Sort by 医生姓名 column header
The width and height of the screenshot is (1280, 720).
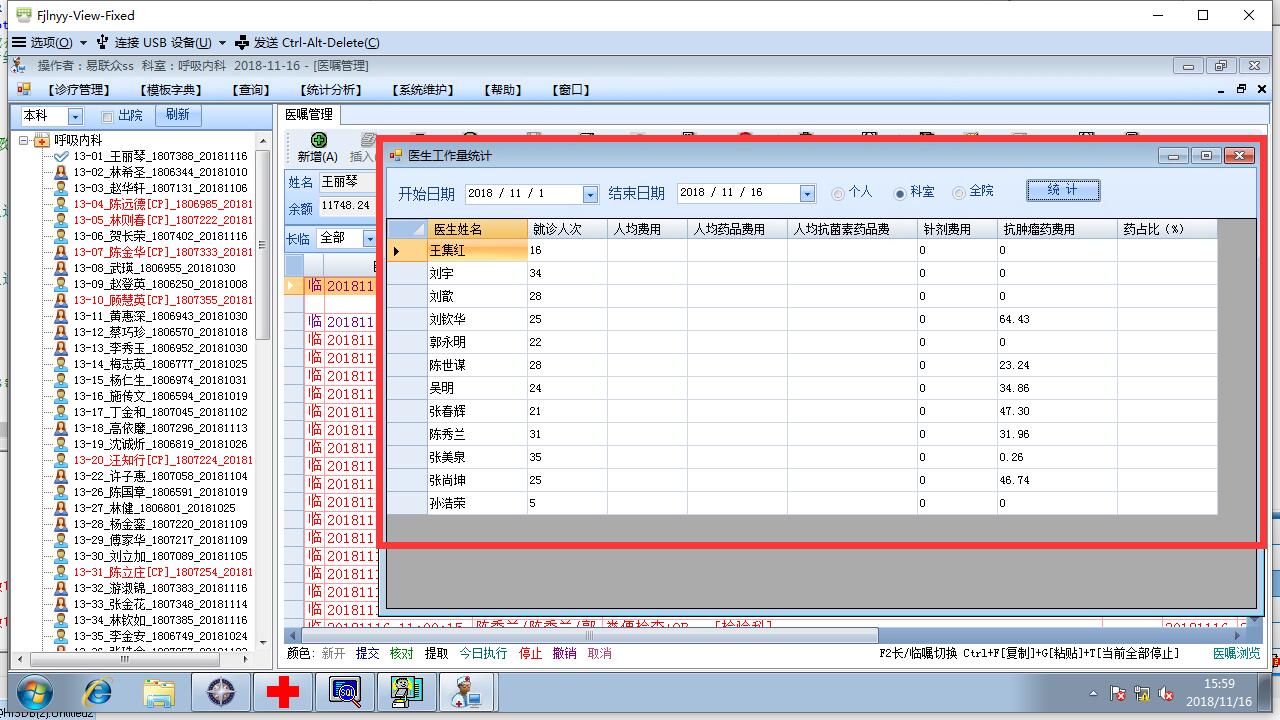click(x=477, y=229)
